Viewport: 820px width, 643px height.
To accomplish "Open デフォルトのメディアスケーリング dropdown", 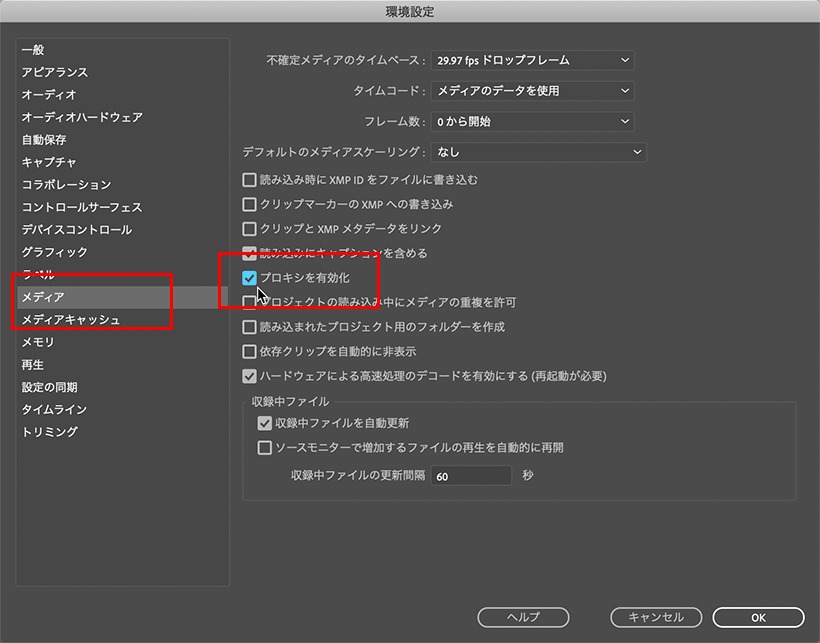I will coord(539,152).
